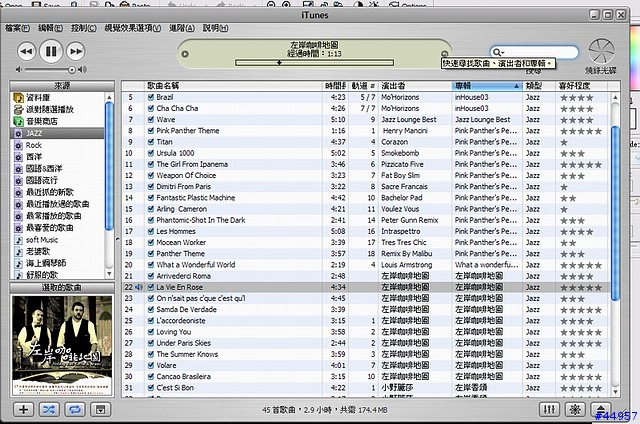Image resolution: width=640 pixels, height=424 pixels.
Task: Add a new playlist with plus button
Action: coord(24,409)
